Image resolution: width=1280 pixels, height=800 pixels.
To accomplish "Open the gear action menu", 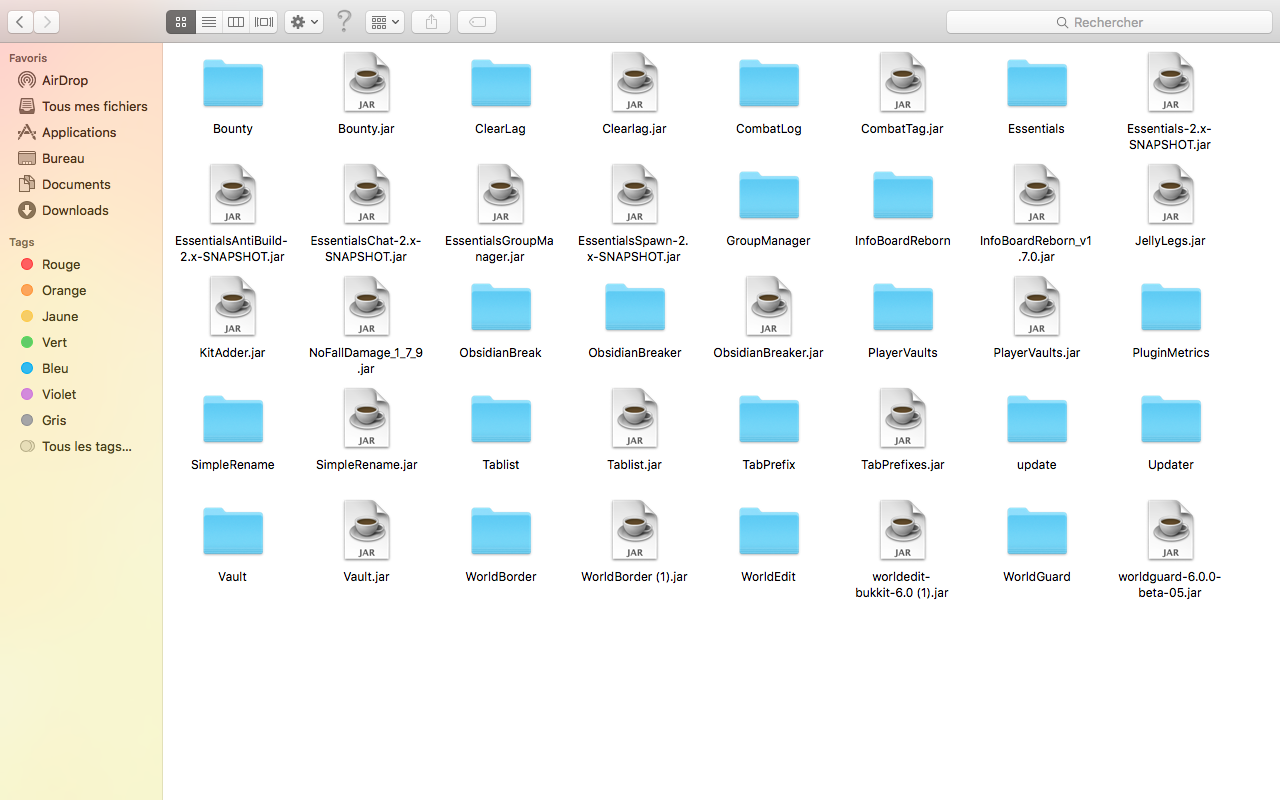I will coord(304,21).
